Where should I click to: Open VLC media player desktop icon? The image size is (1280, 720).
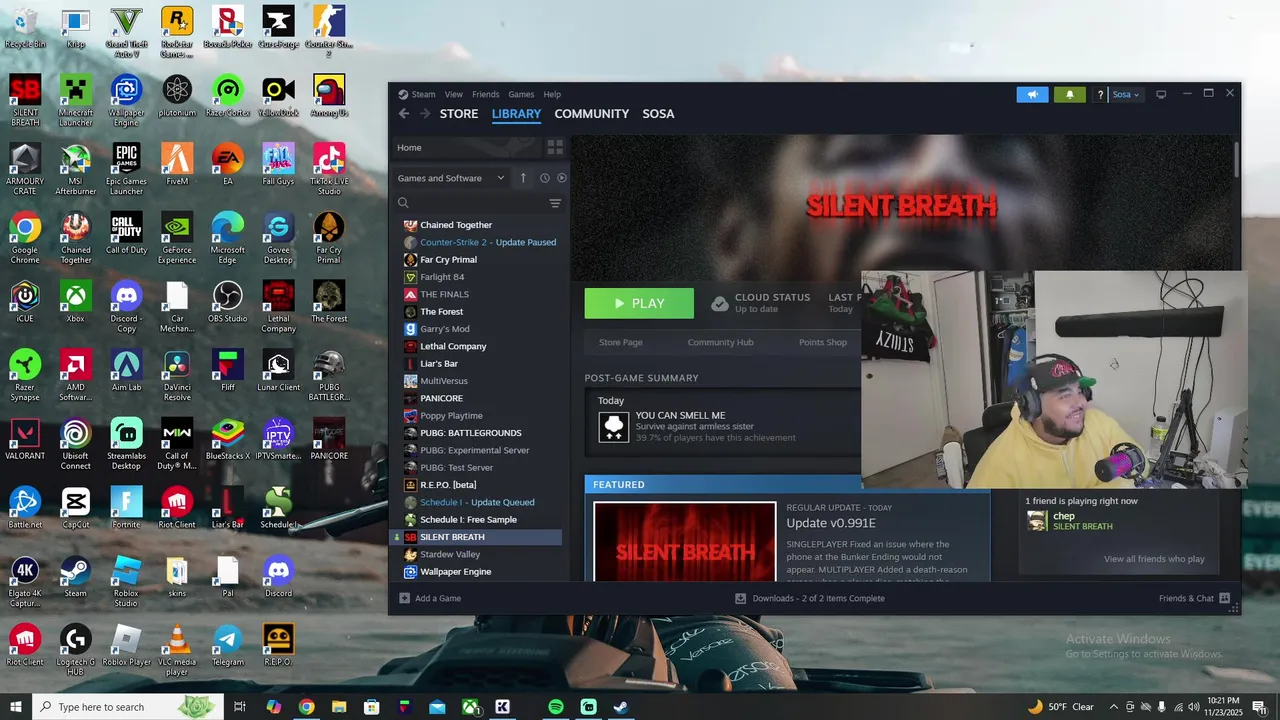click(177, 650)
